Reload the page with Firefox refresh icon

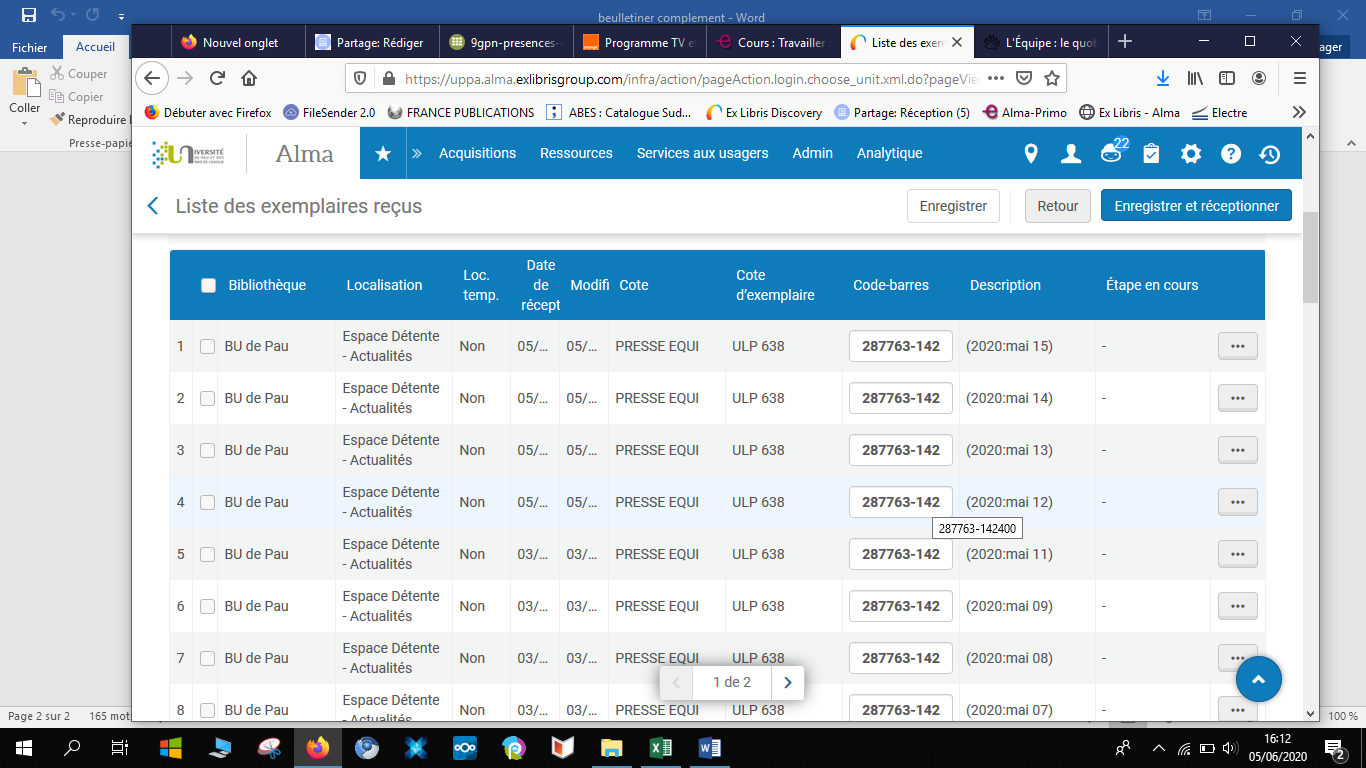217,78
